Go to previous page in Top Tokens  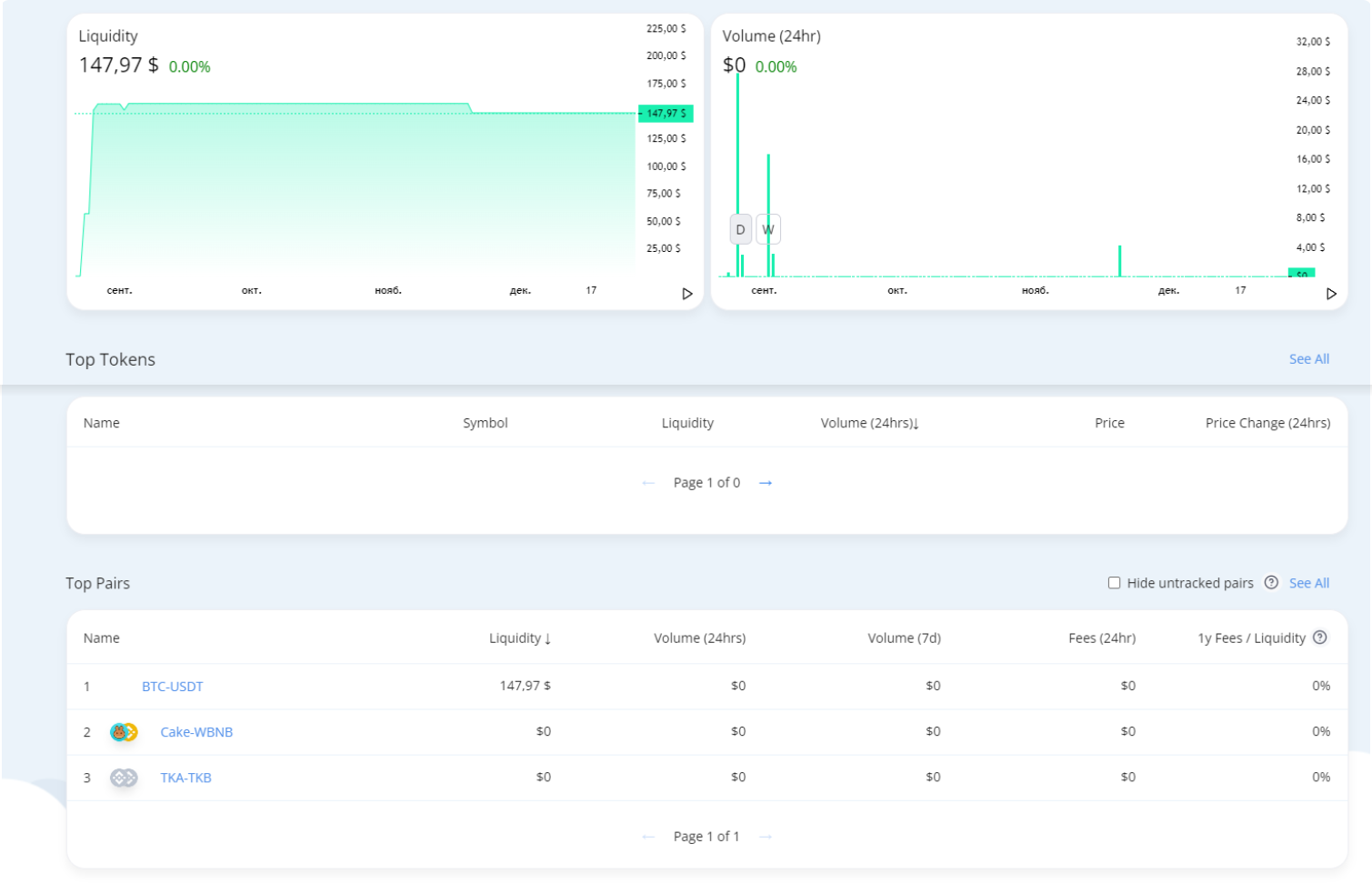click(x=648, y=483)
